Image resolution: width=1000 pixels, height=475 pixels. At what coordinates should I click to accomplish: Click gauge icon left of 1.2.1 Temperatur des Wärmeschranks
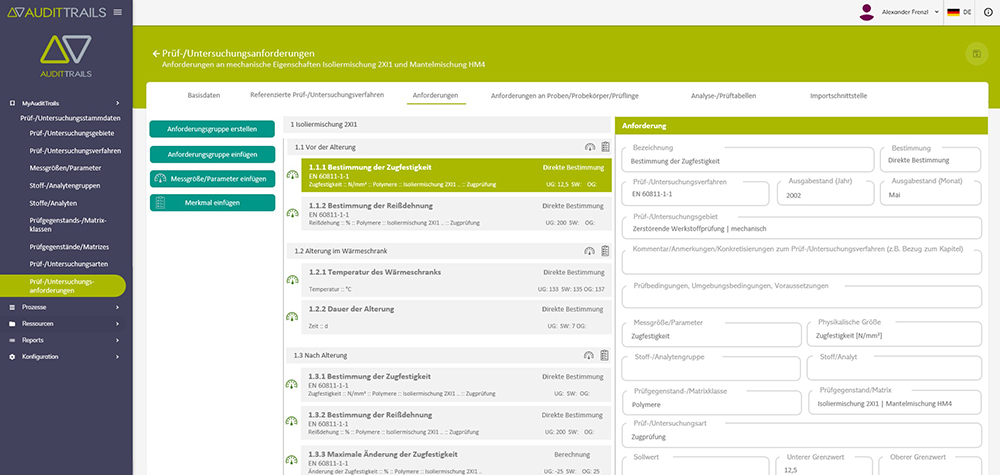pyautogui.click(x=292, y=280)
